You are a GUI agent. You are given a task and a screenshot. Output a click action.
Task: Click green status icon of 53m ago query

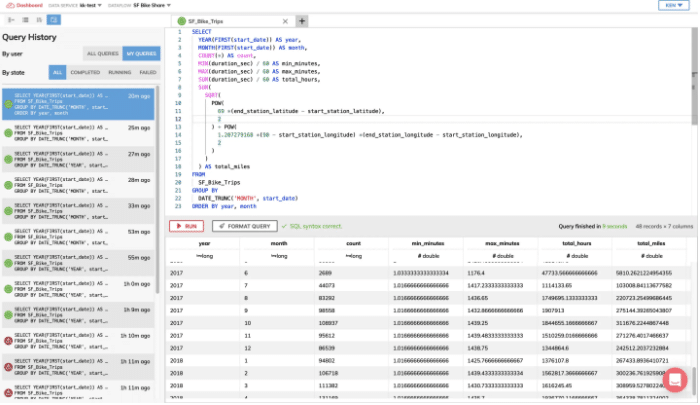coord(8,237)
